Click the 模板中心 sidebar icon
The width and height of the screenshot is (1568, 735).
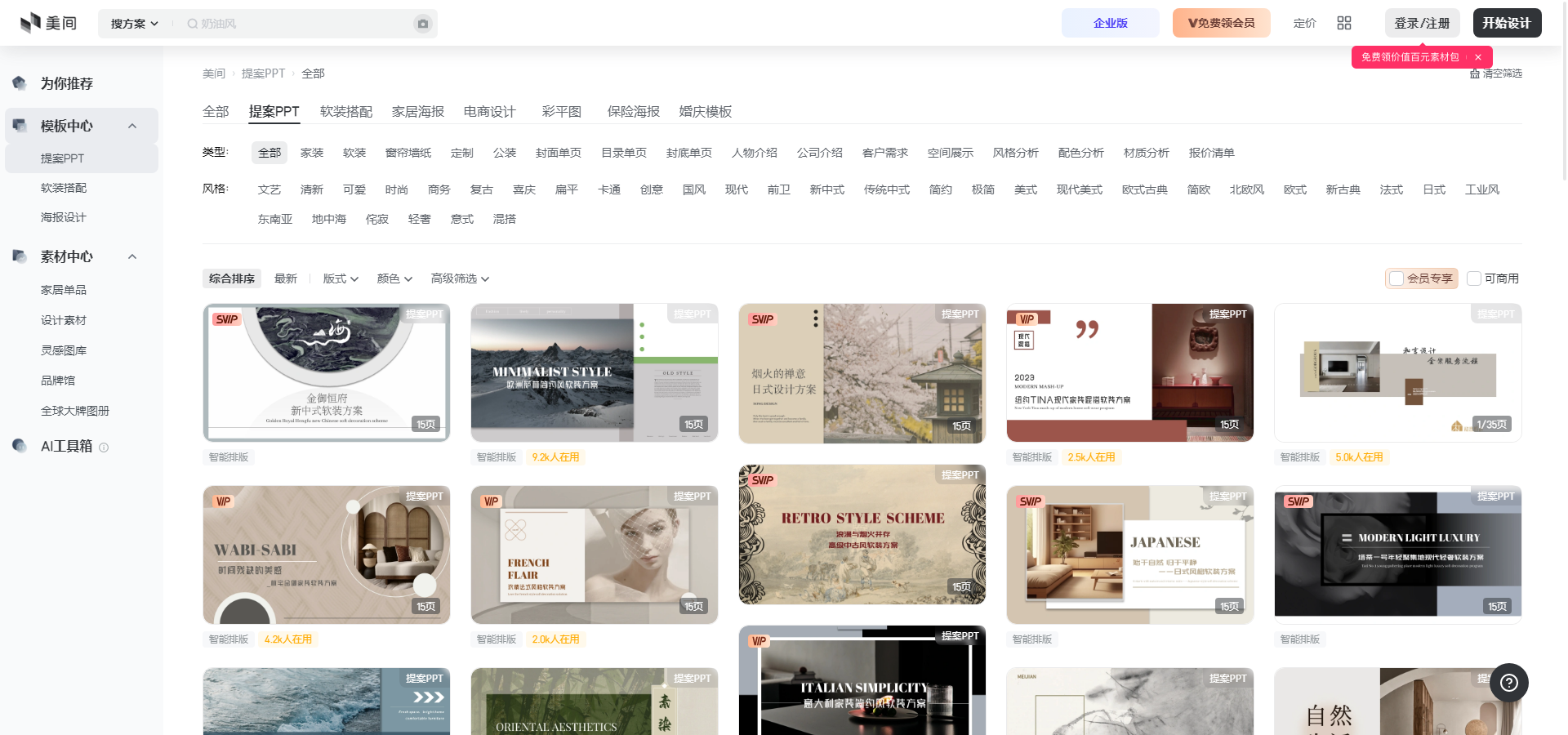pos(20,126)
